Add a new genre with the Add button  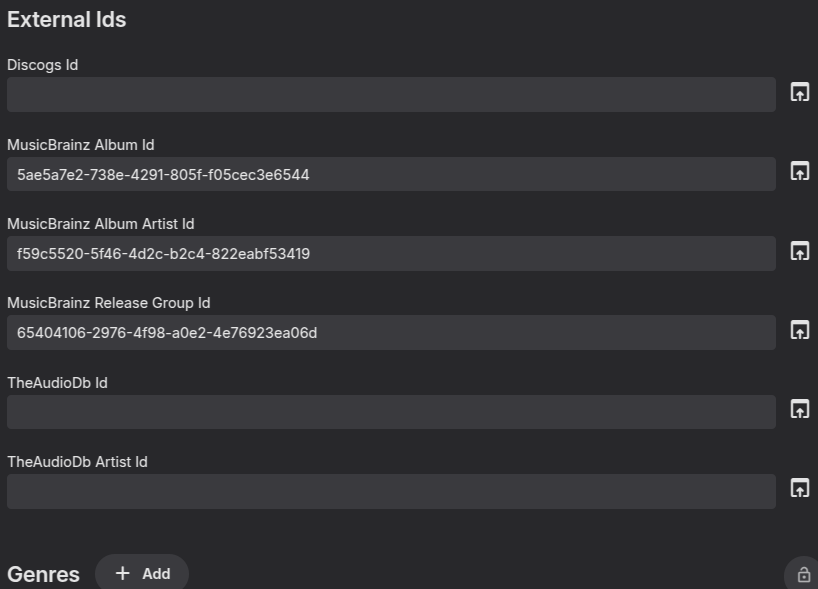[142, 573]
